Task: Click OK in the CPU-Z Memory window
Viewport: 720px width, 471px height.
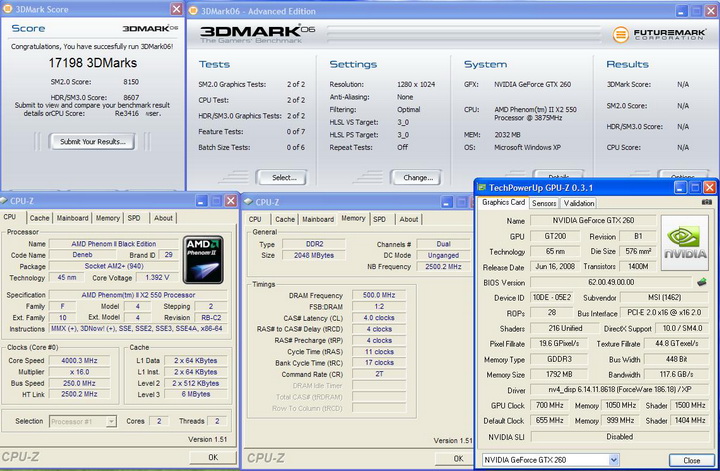Action: pyautogui.click(x=458, y=458)
